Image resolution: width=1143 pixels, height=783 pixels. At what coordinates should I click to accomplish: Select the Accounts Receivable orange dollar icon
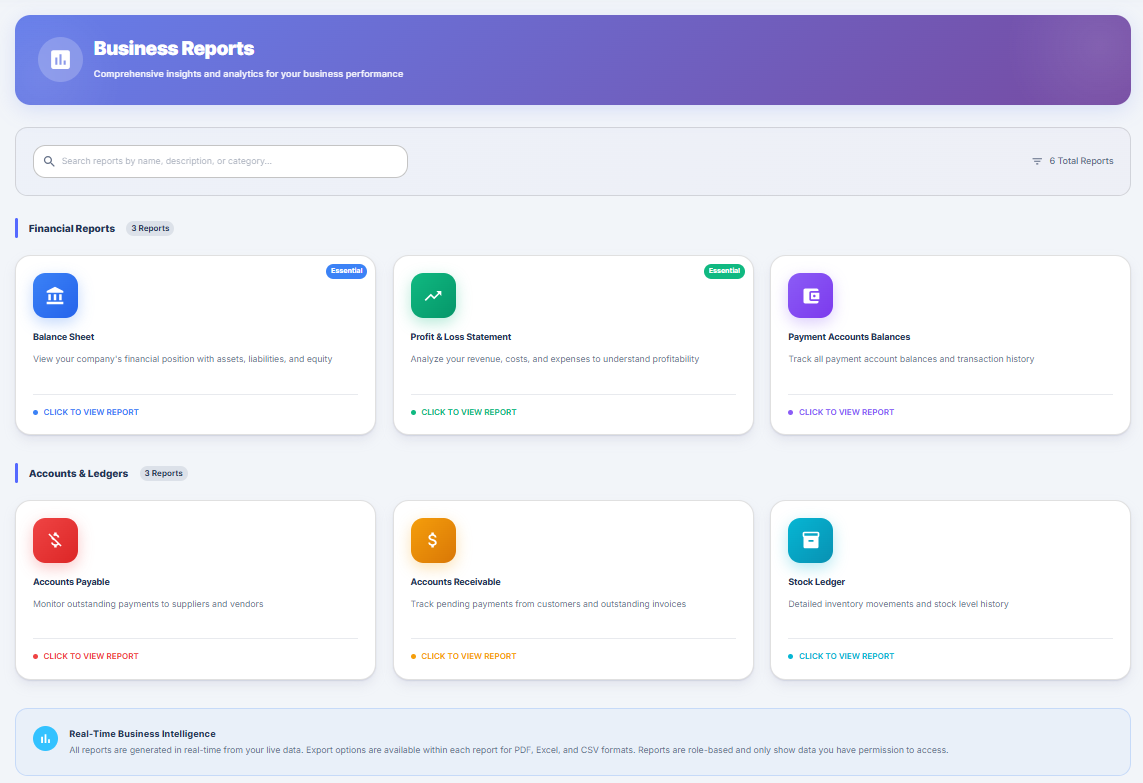pos(433,540)
